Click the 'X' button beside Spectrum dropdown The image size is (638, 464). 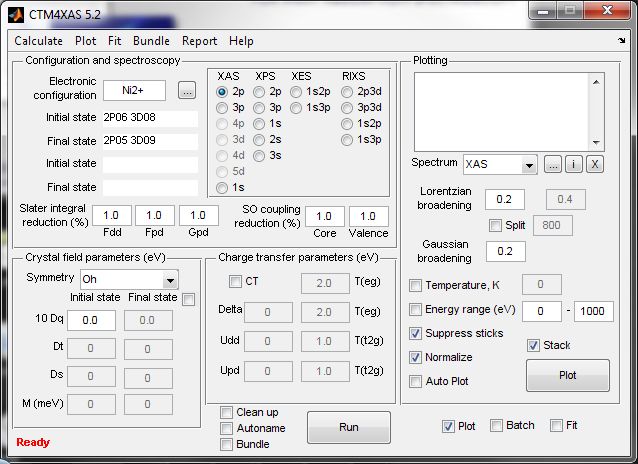point(595,164)
